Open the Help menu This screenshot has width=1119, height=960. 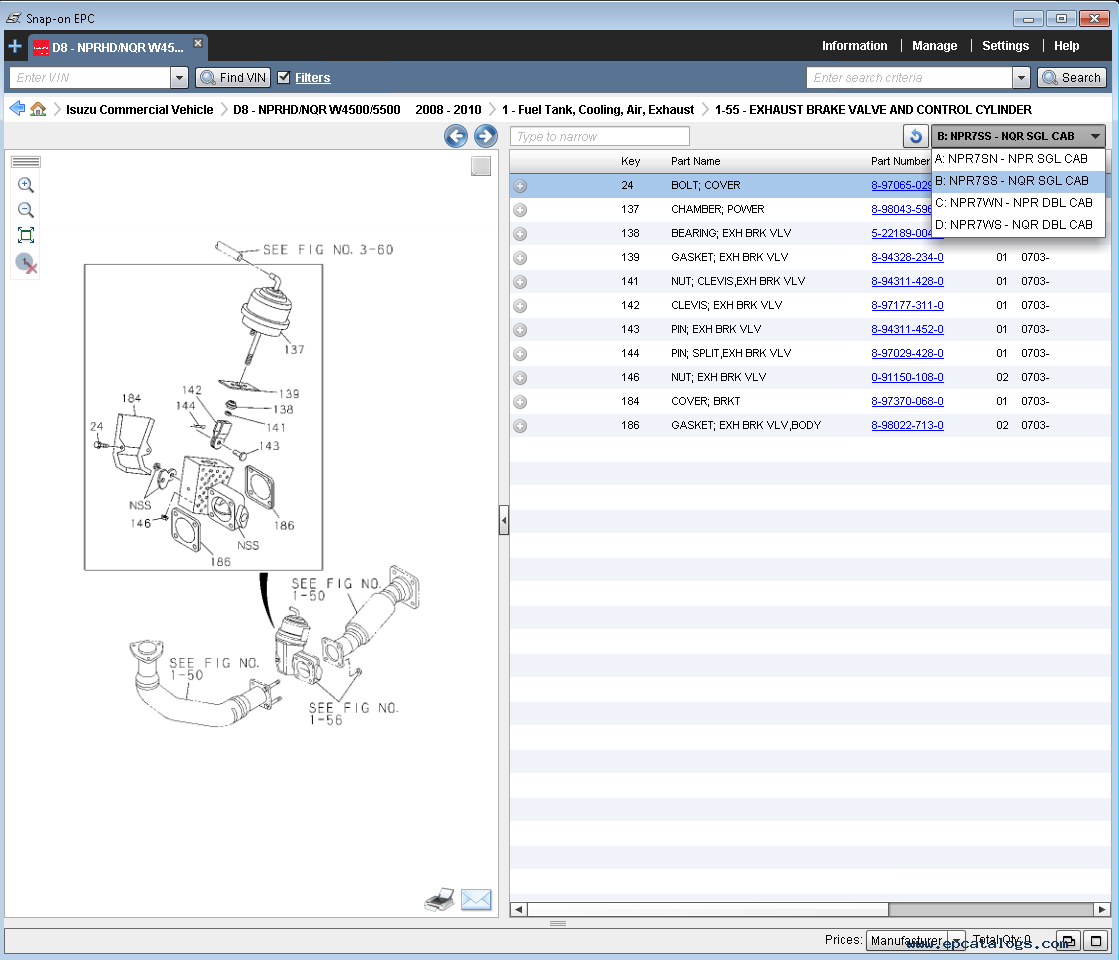click(1066, 46)
